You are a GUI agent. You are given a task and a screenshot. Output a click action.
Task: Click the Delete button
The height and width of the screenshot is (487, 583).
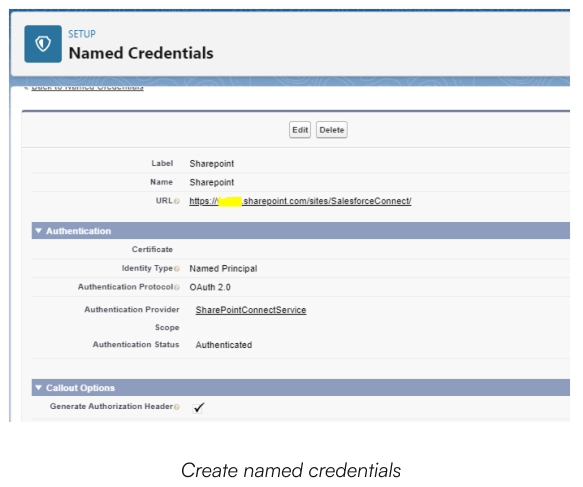click(x=332, y=130)
